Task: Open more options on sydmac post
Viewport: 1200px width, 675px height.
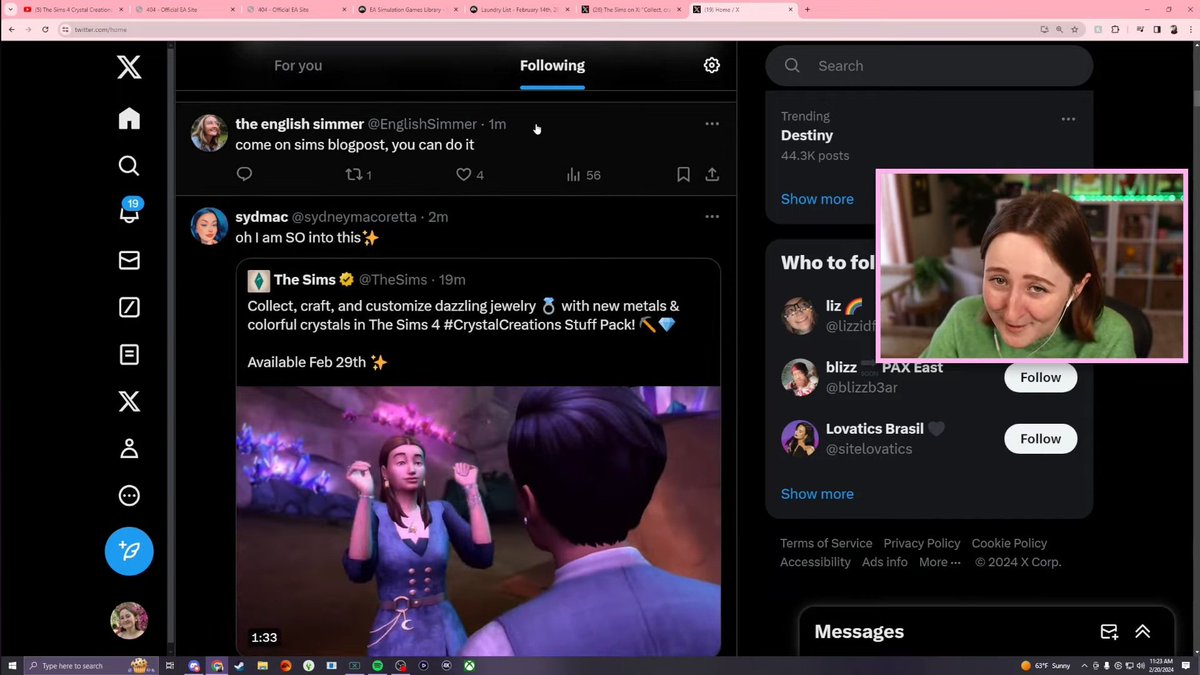Action: pos(712,217)
